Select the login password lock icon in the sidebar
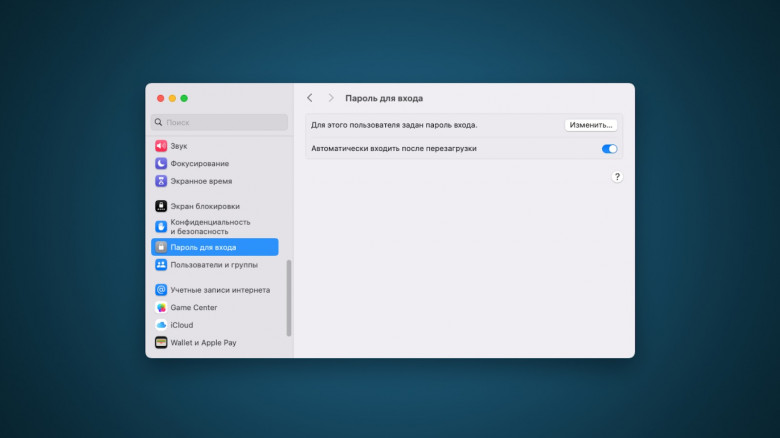The height and width of the screenshot is (438, 780). [x=161, y=247]
